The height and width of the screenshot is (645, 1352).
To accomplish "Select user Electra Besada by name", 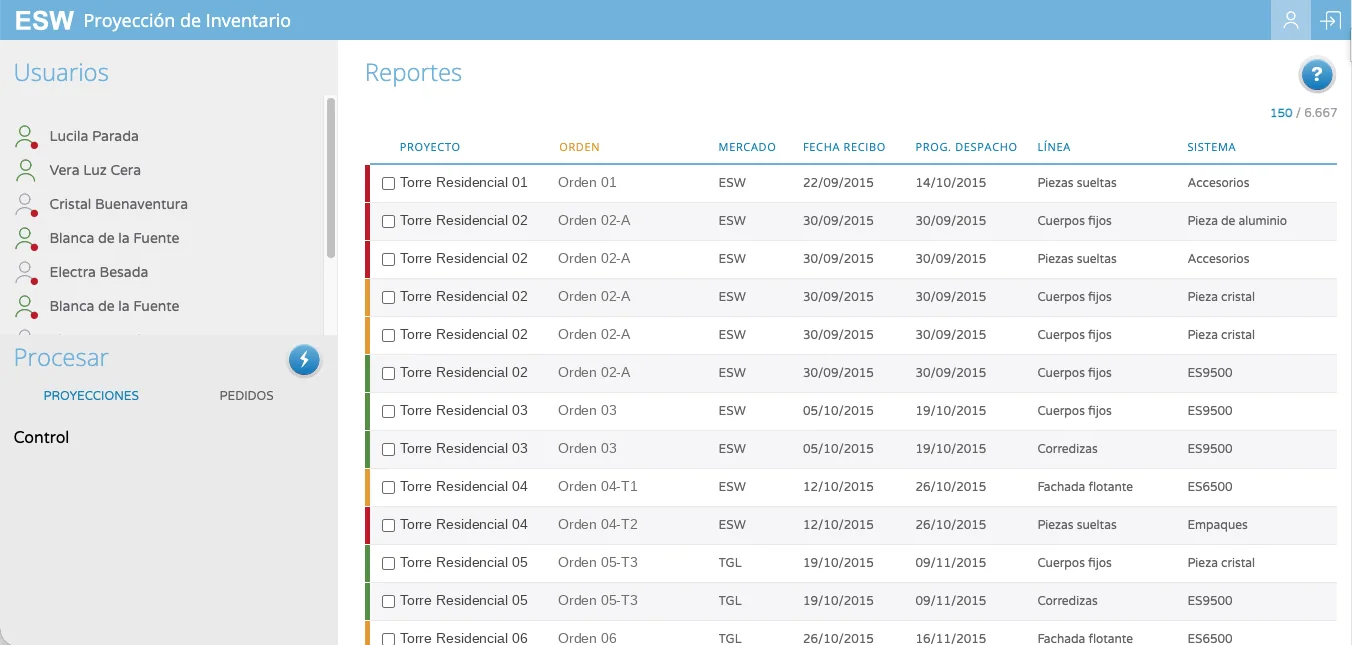I will [98, 272].
